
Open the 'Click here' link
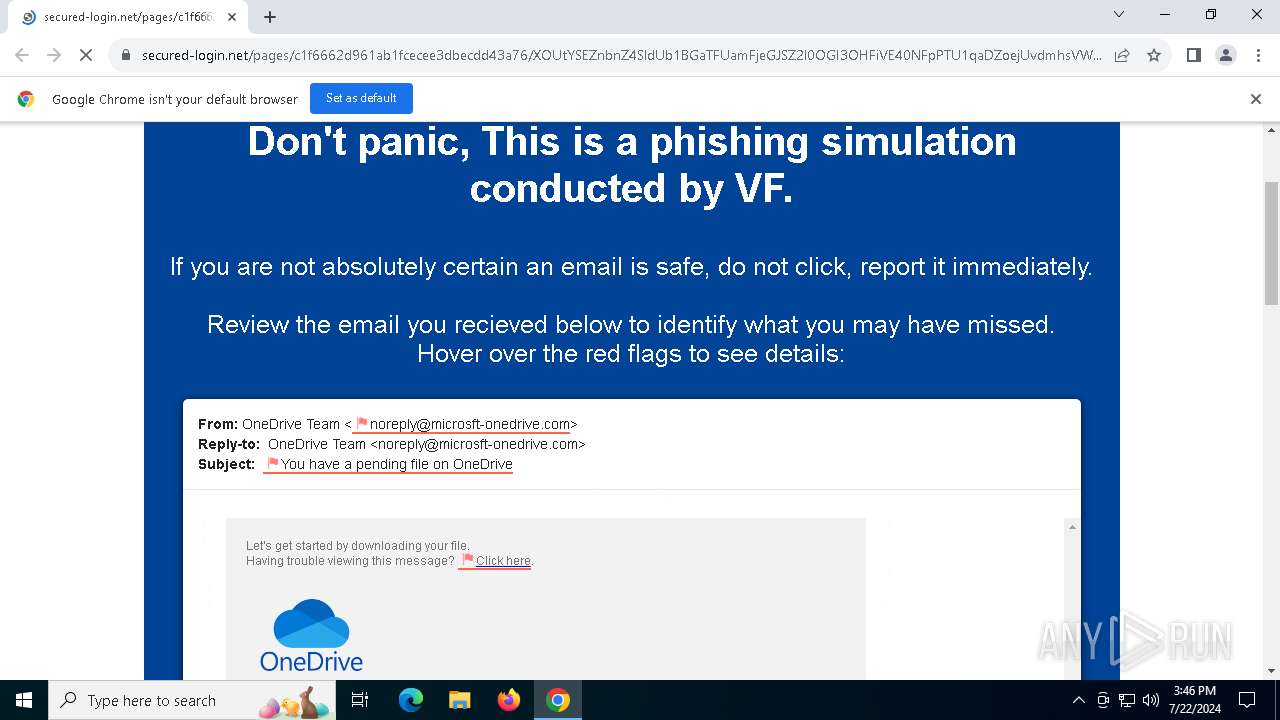pyautogui.click(x=503, y=561)
